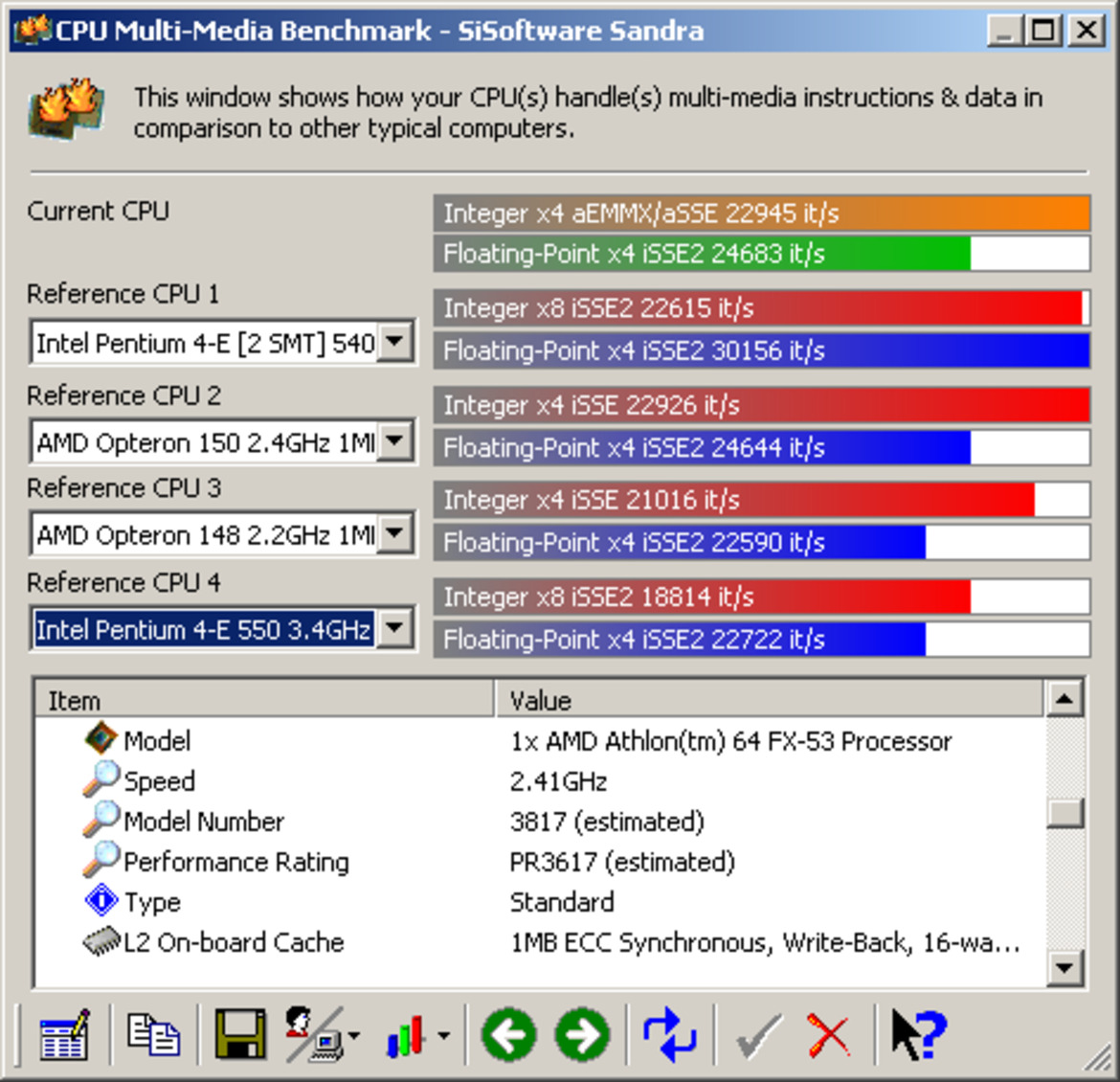Go back with the green left arrow
Image resolution: width=1120 pixels, height=1082 pixels.
coord(508,1035)
